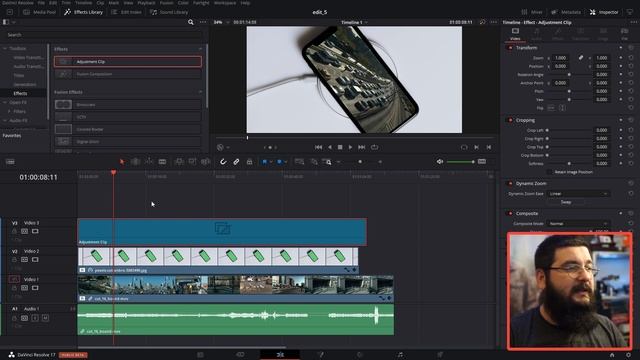
Task: Click the Replace Clip toolbar icon
Action: tap(205, 162)
